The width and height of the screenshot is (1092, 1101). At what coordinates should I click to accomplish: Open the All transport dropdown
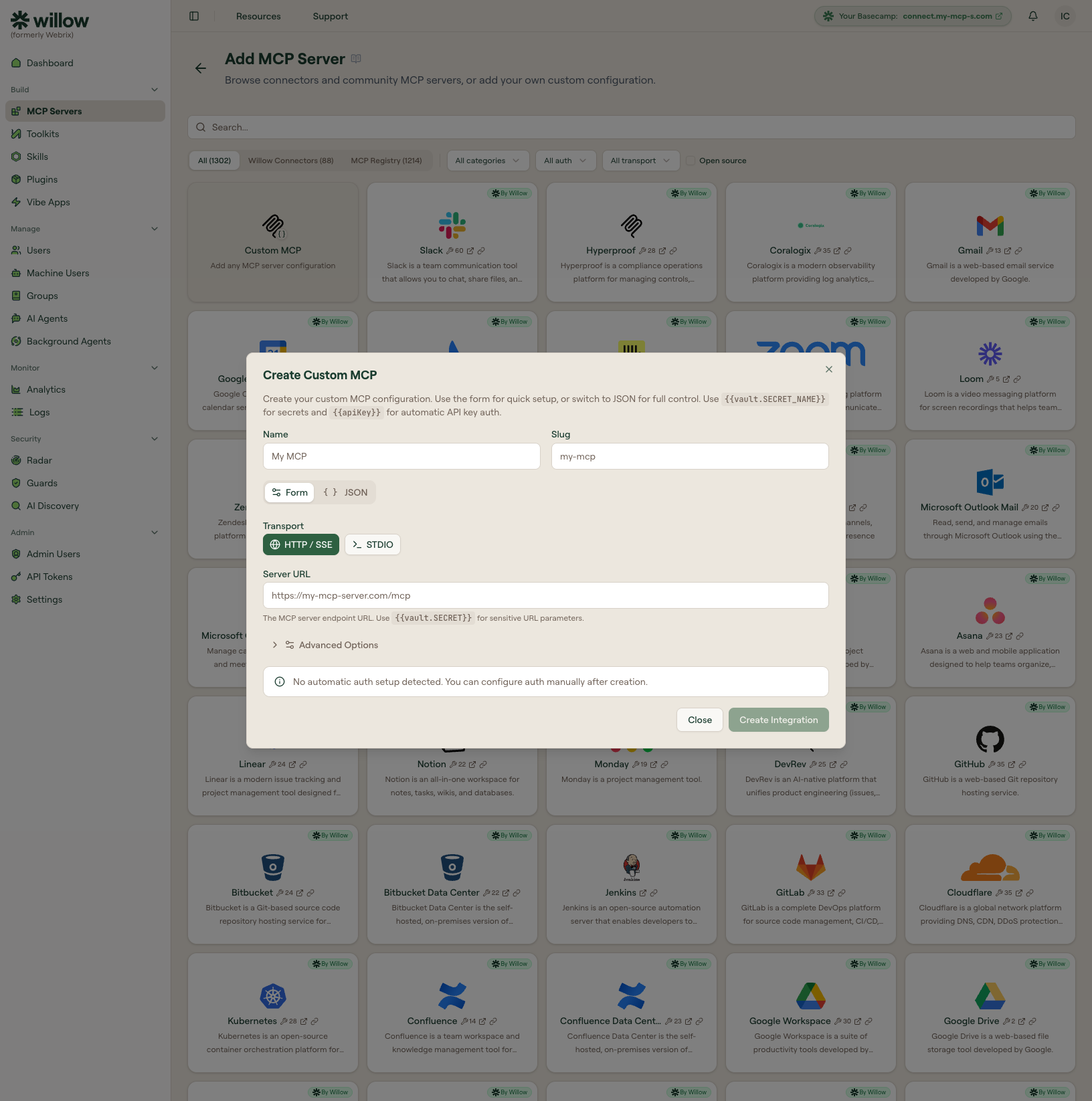pyautogui.click(x=640, y=161)
